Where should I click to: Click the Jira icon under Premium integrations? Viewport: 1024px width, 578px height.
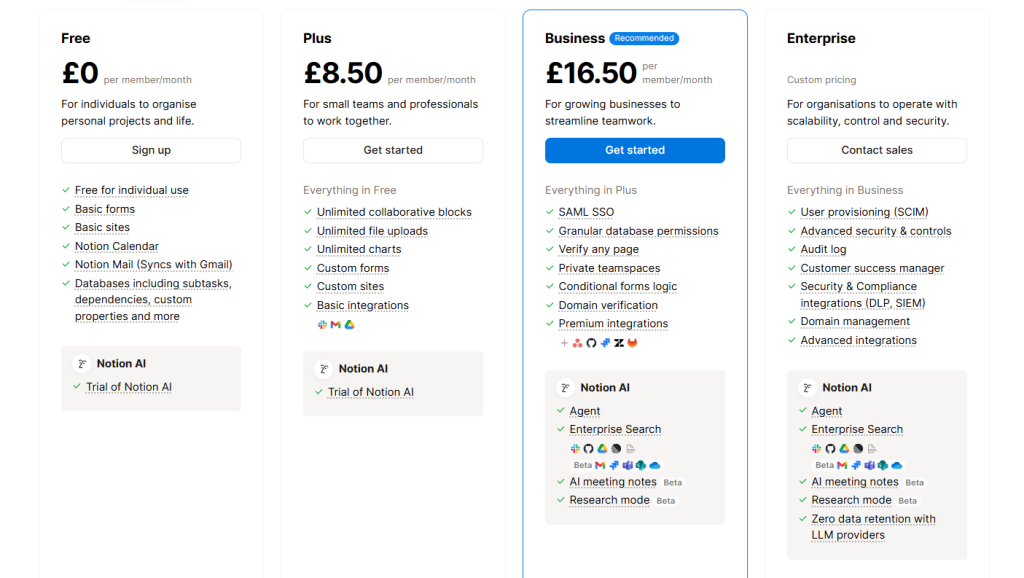tap(605, 343)
